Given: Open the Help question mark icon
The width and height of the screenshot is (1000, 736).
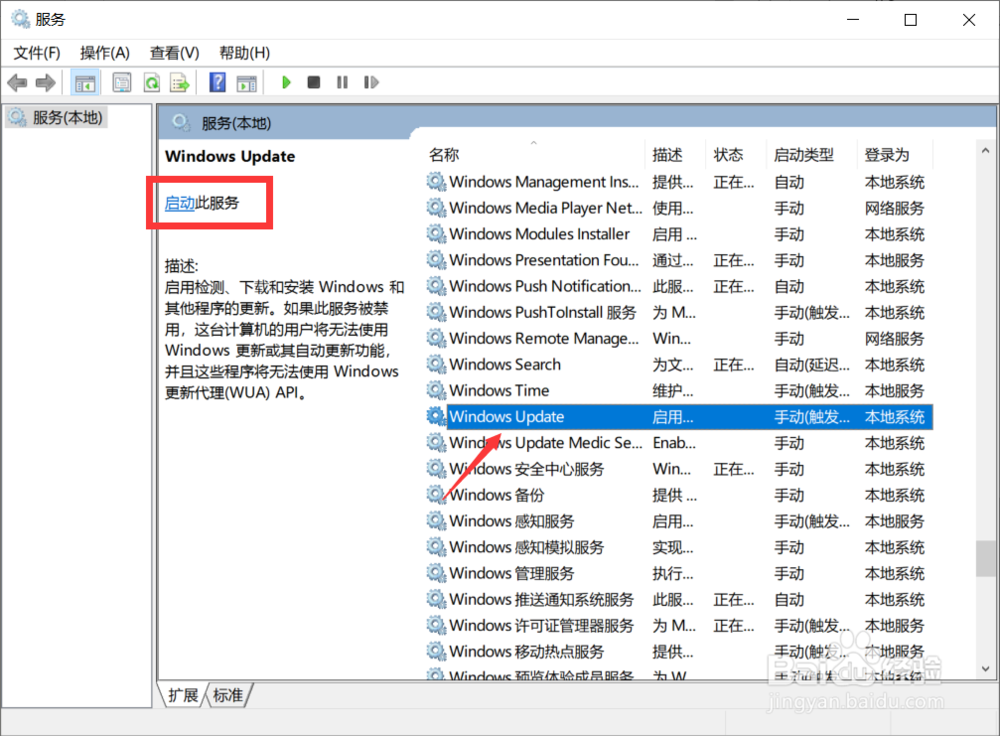Looking at the screenshot, I should [217, 82].
